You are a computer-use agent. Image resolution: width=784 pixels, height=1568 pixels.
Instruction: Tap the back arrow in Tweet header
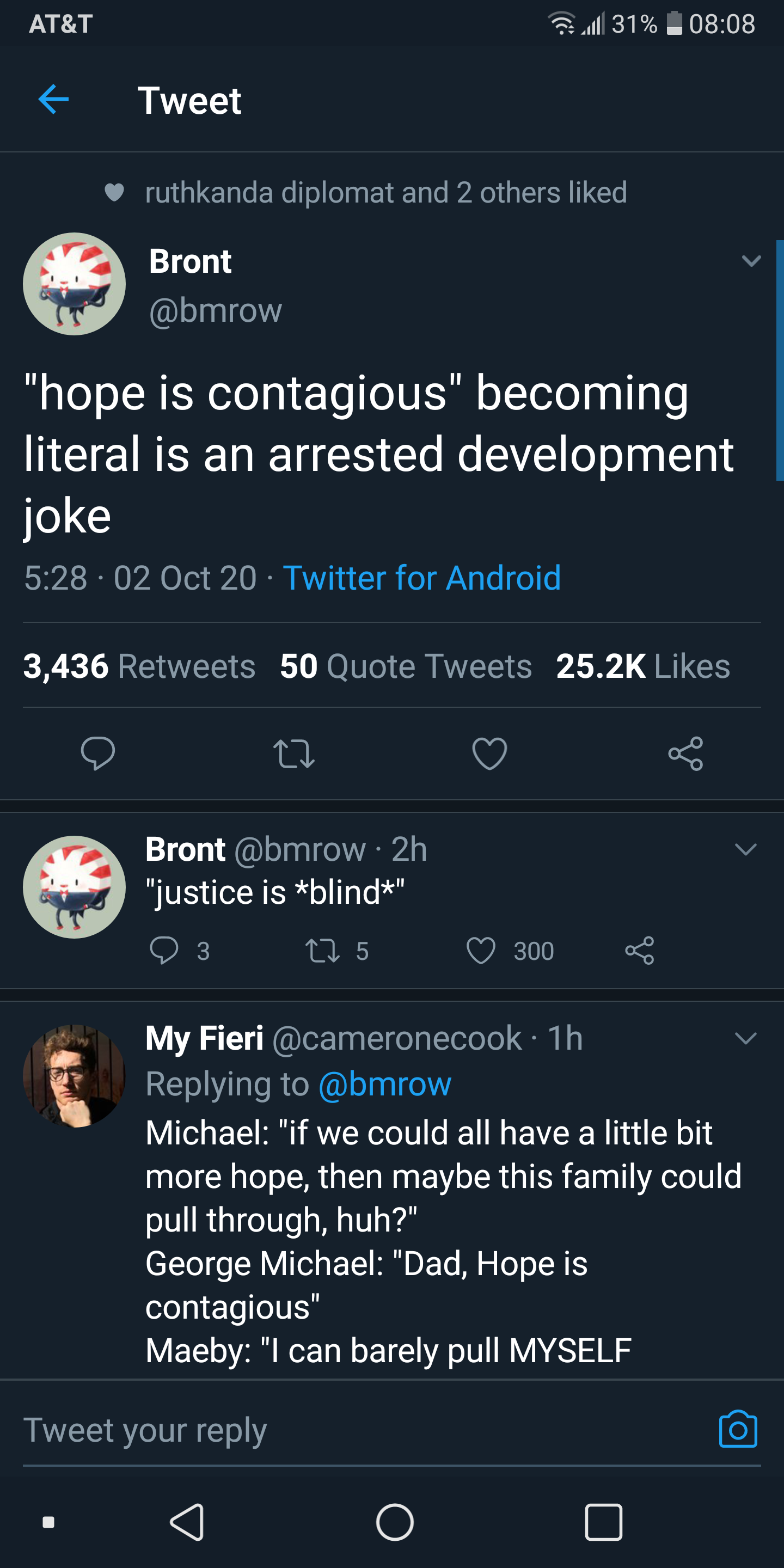pos(53,99)
